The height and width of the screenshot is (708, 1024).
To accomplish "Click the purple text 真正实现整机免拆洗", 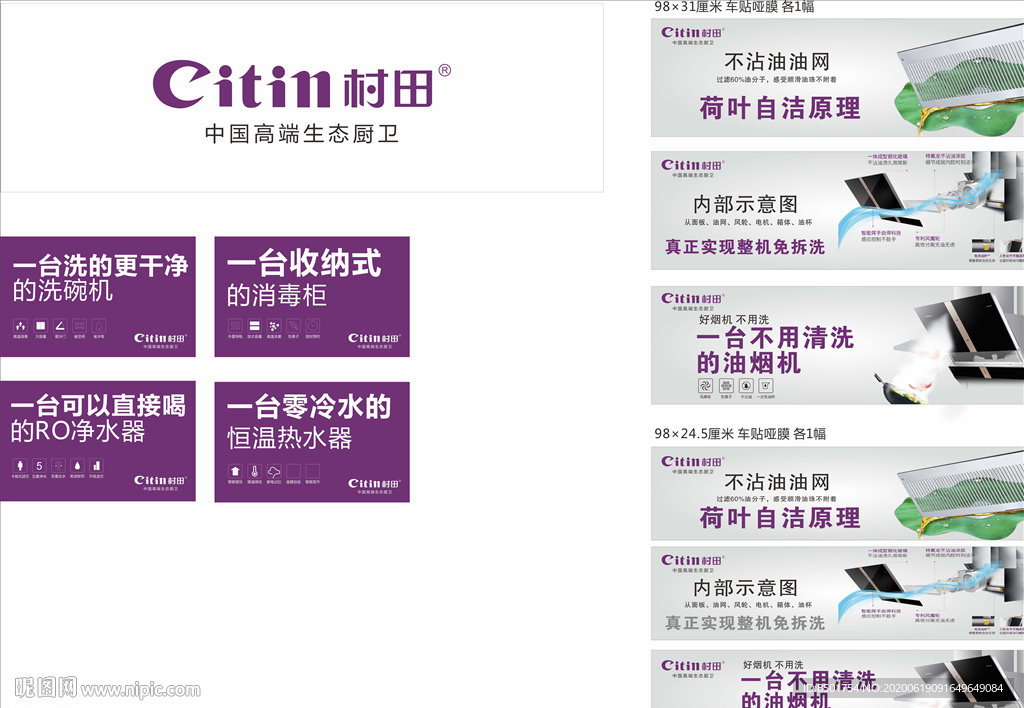I will [745, 247].
